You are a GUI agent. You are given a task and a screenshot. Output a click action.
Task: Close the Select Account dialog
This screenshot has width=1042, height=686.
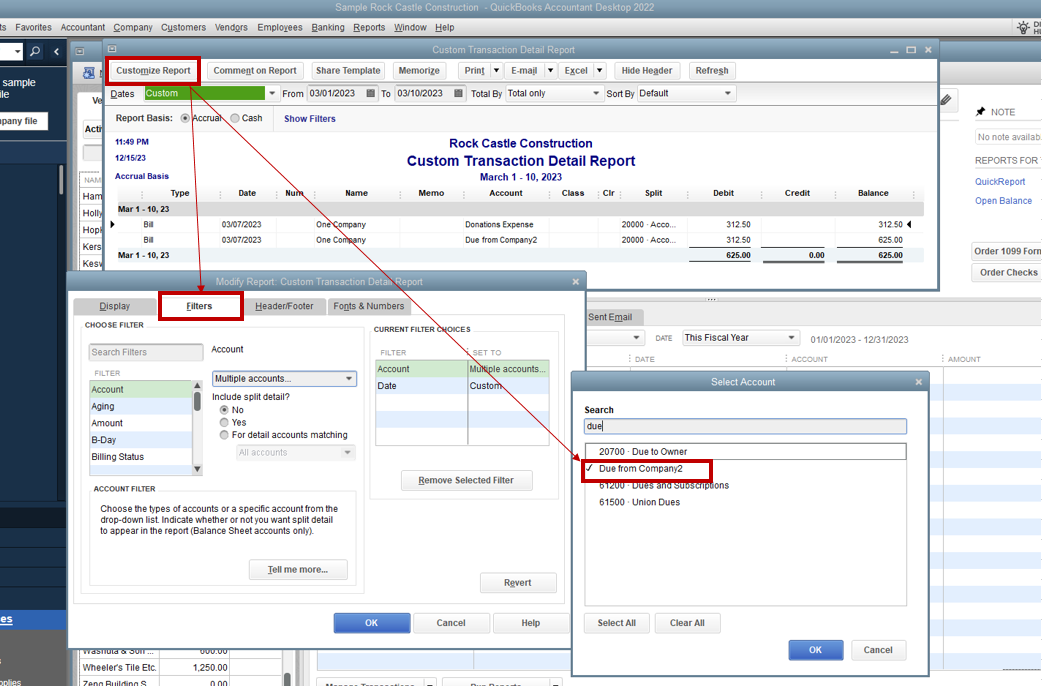tap(918, 382)
